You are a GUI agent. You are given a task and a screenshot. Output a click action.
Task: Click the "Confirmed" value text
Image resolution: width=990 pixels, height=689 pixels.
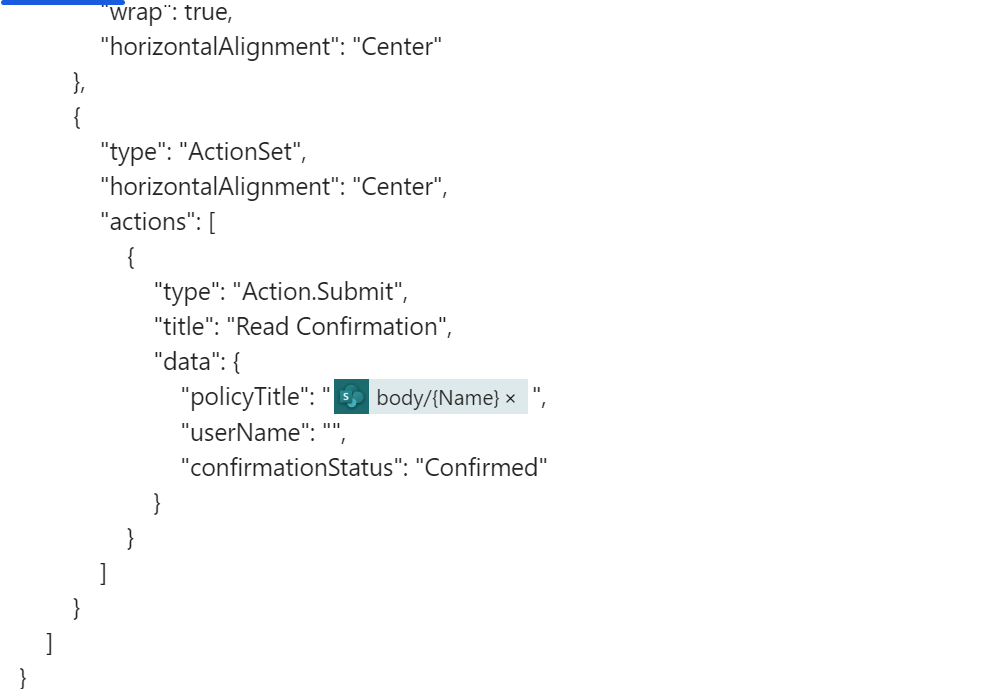(x=482, y=468)
